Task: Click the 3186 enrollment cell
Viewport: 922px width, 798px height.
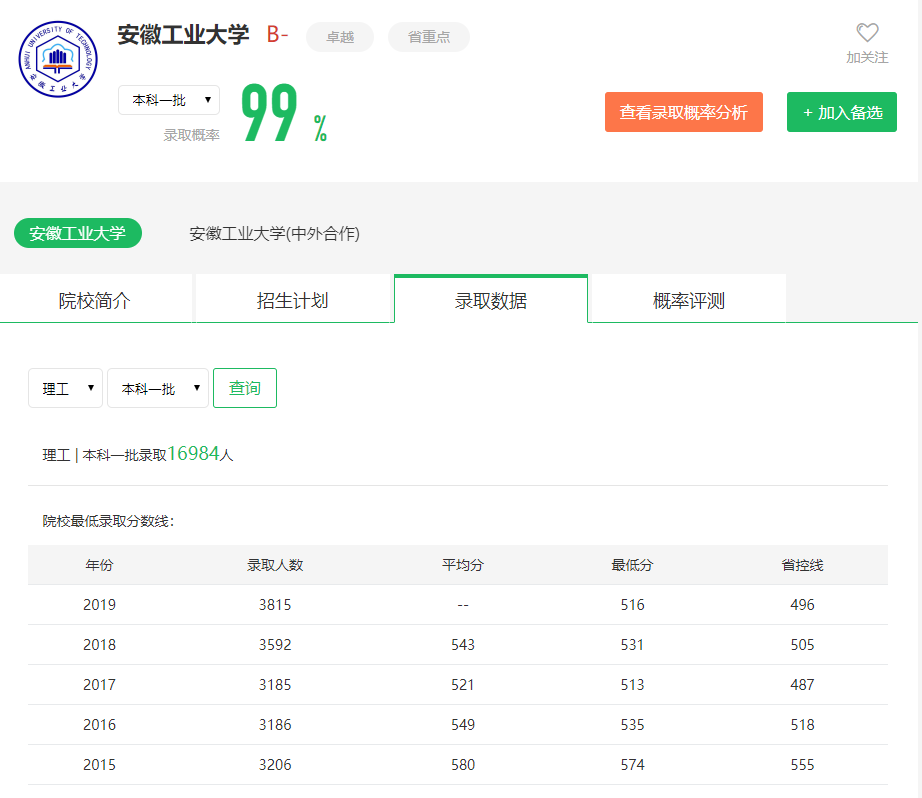Action: tap(275, 724)
